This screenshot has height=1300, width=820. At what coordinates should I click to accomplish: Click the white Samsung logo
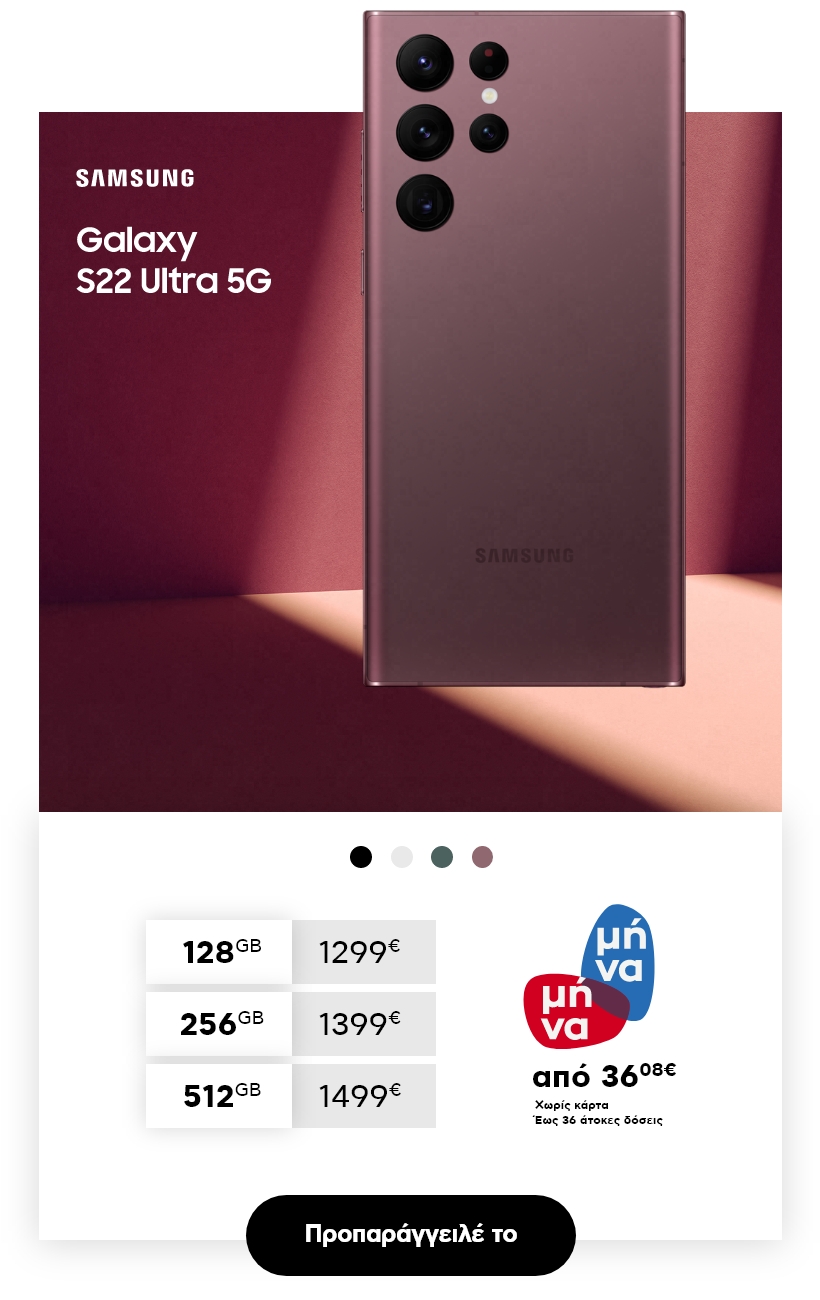coord(135,178)
